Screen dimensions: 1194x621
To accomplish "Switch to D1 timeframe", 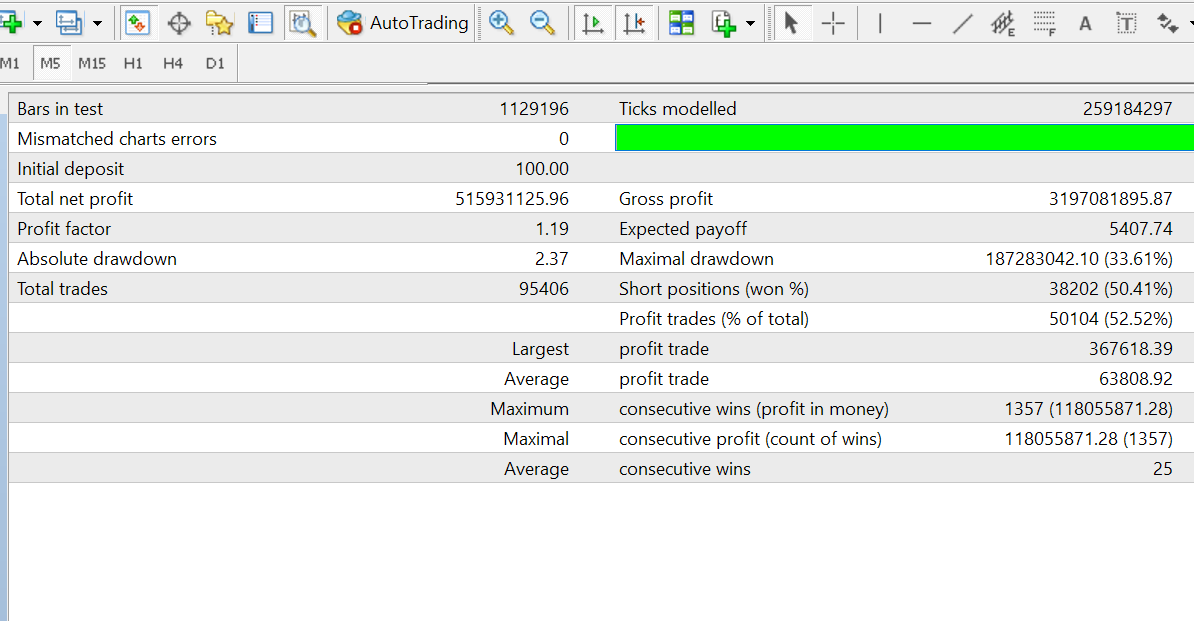I will click(215, 63).
